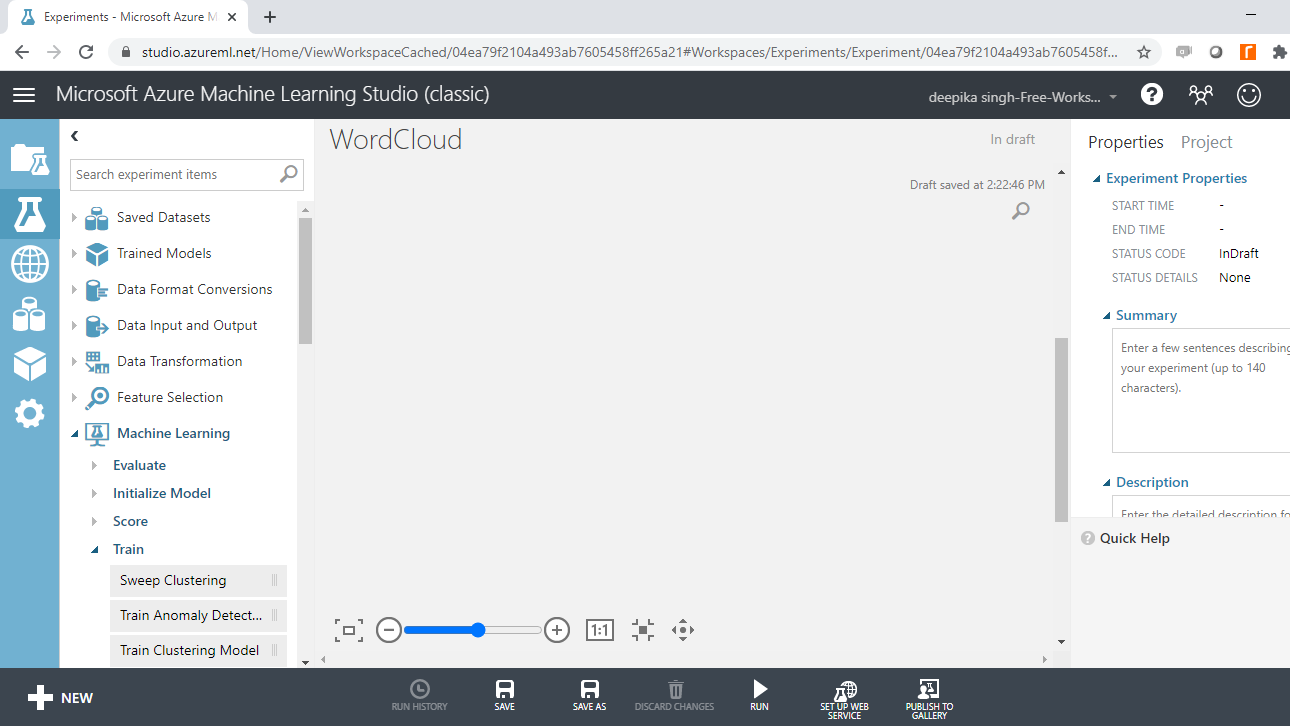The width and height of the screenshot is (1290, 726).
Task: Expand the Evaluate subcategory
Action: pos(95,465)
